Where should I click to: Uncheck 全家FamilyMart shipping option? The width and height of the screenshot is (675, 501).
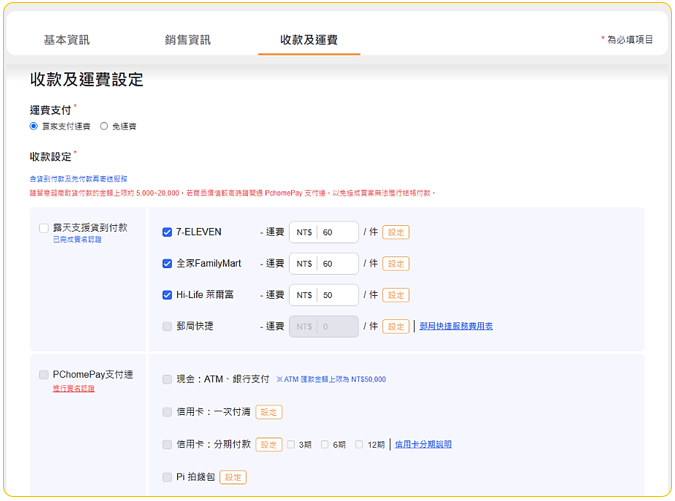[x=167, y=264]
